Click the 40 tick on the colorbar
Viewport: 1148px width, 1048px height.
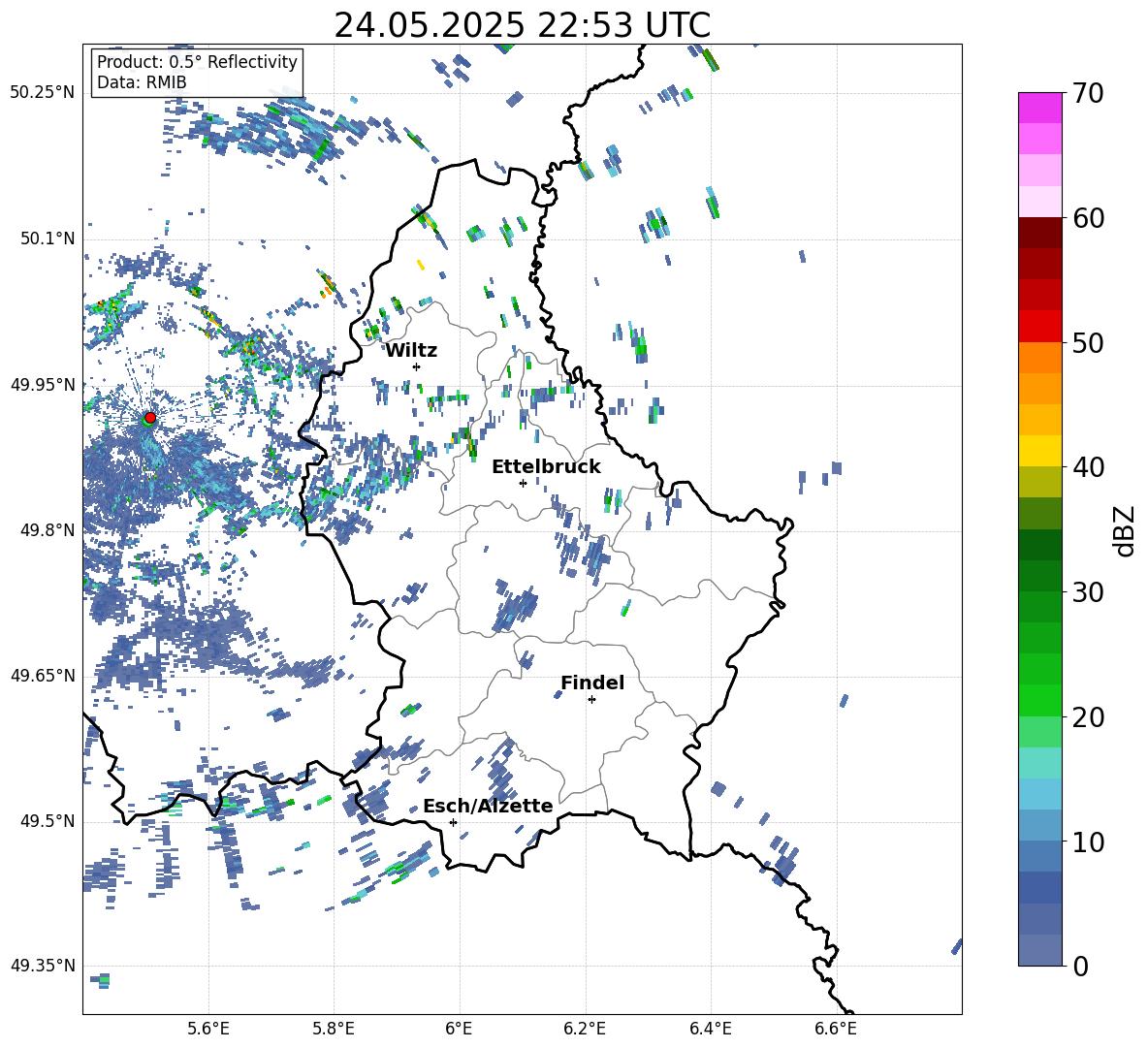point(1087,467)
